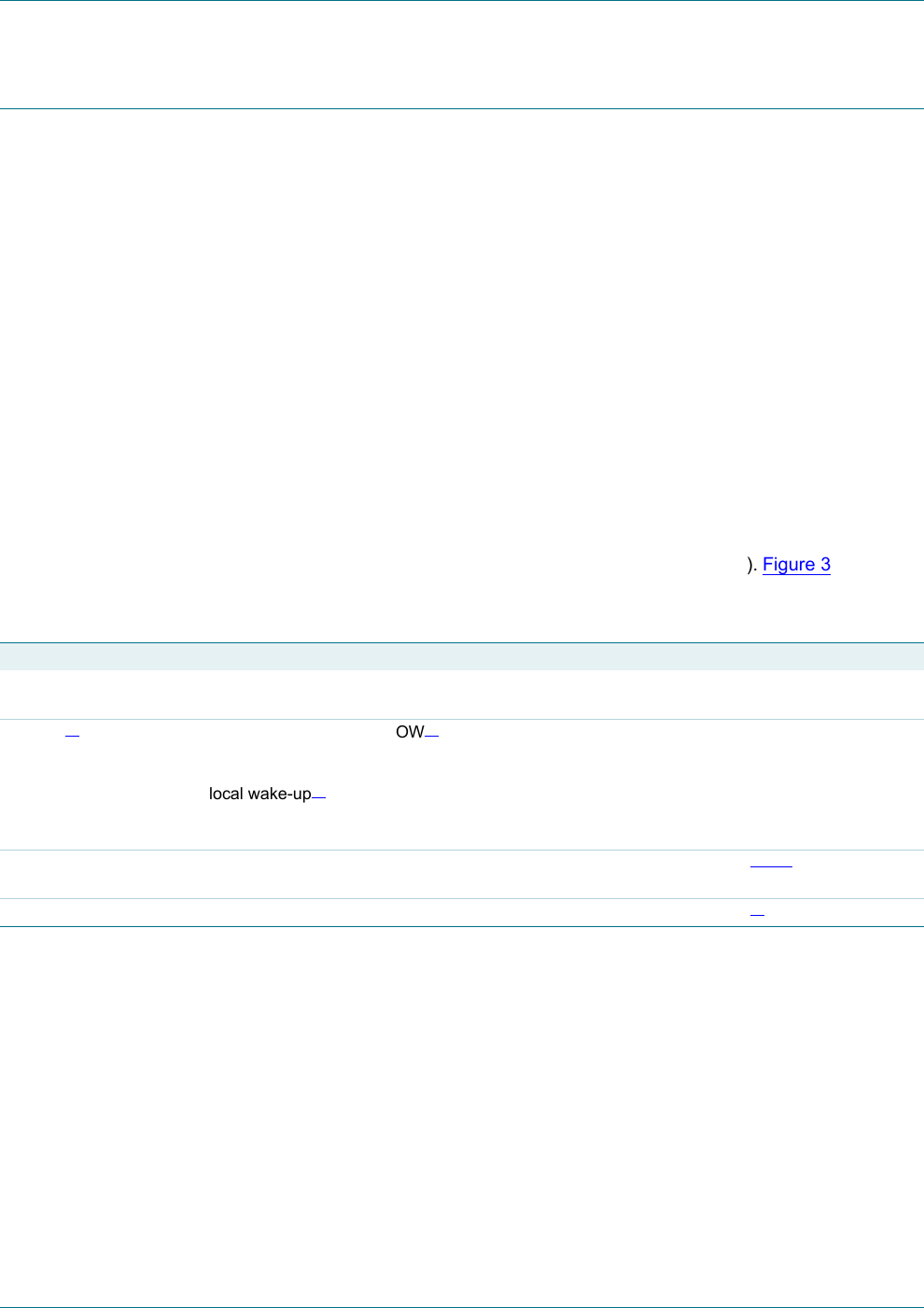Click the footer rule line at page bottom
This screenshot has height=1308, width=924.
coord(462,1306)
